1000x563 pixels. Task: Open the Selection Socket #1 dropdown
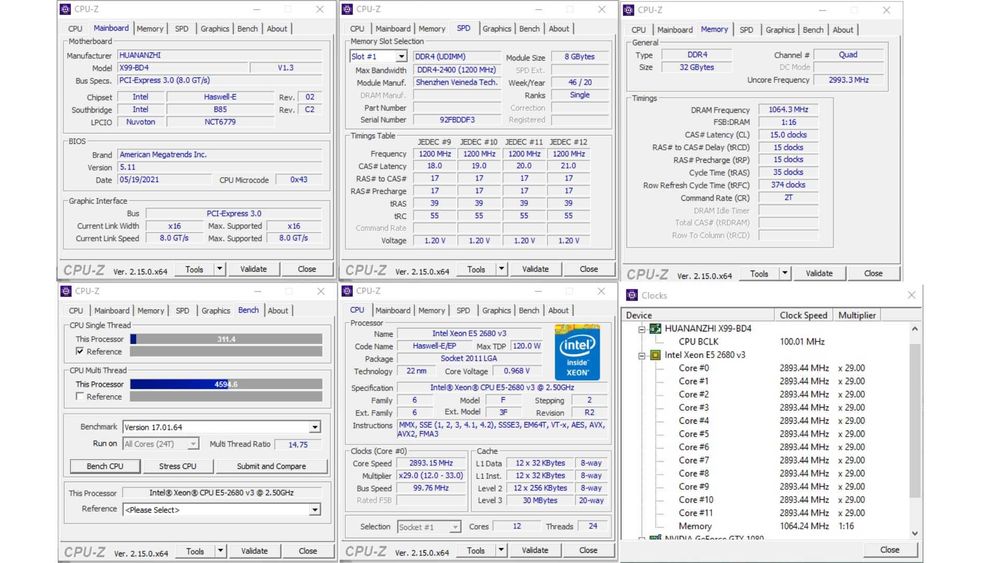tap(455, 527)
